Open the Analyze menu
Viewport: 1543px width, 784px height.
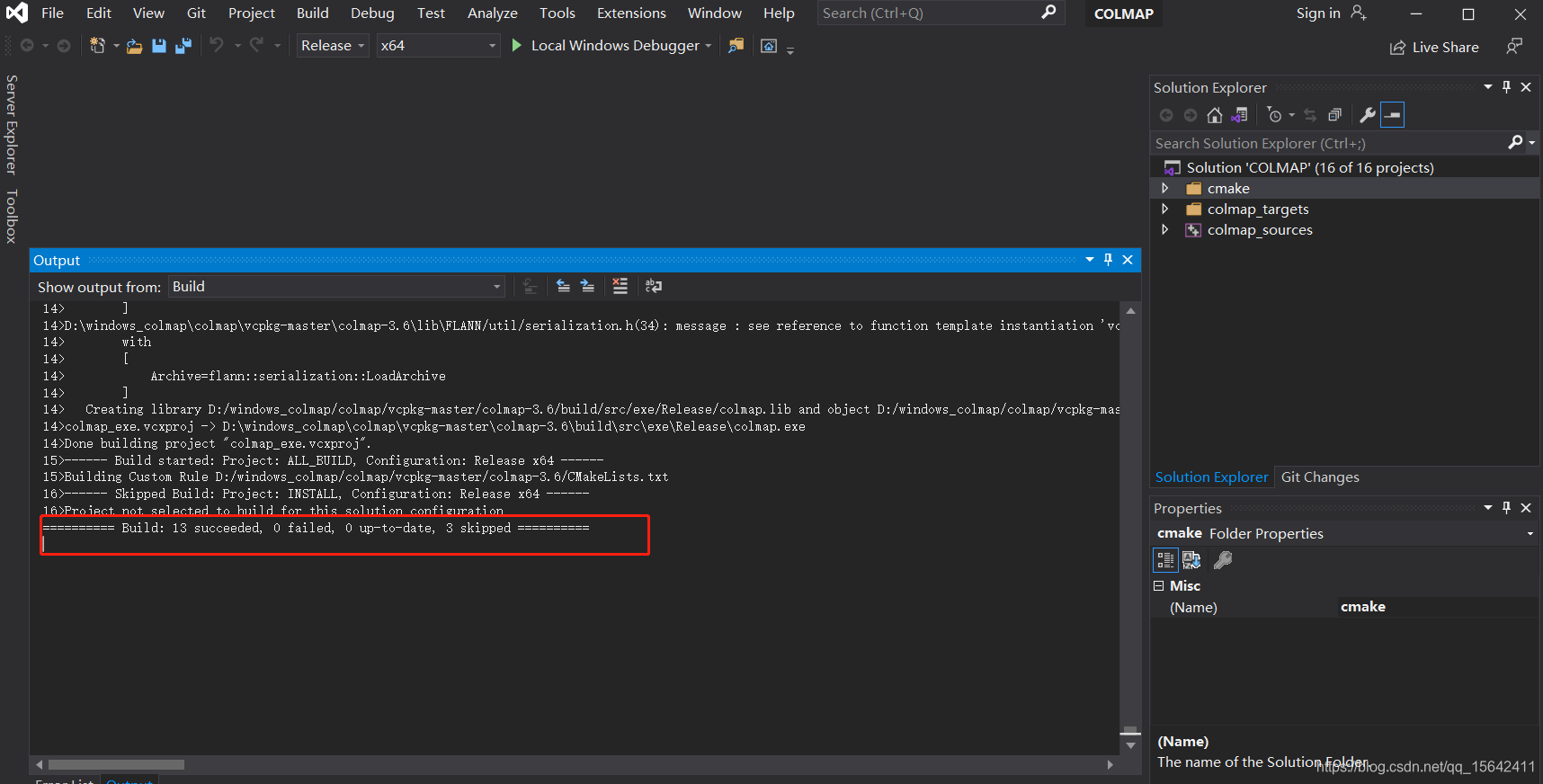pyautogui.click(x=492, y=13)
